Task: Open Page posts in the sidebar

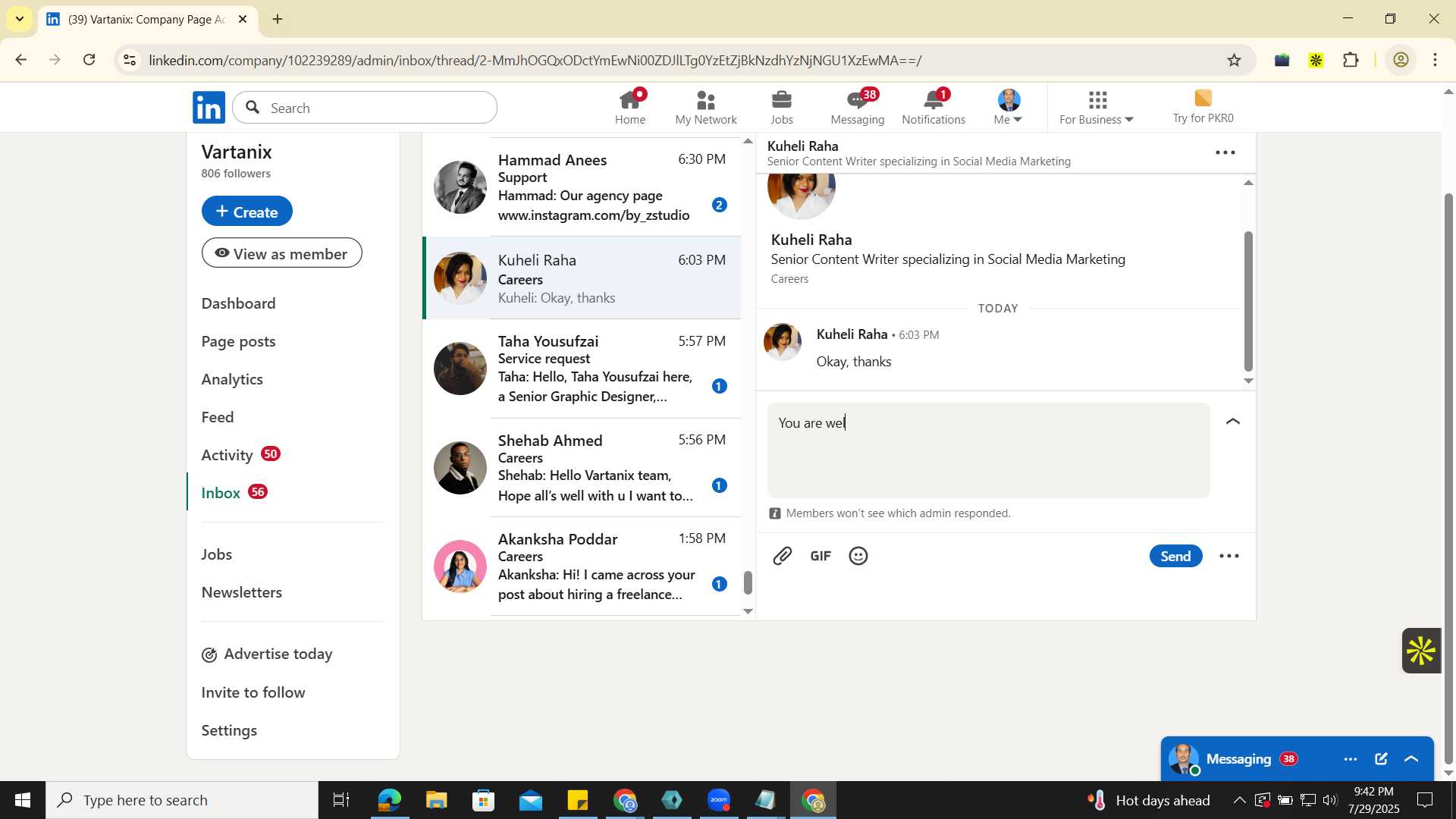Action: click(238, 341)
